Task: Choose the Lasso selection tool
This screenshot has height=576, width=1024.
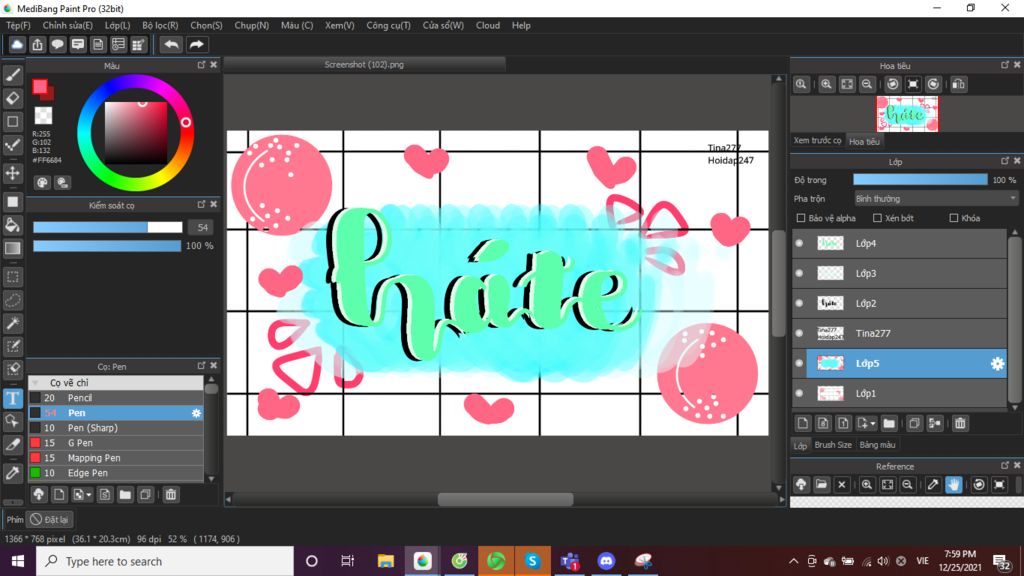Action: tap(12, 300)
